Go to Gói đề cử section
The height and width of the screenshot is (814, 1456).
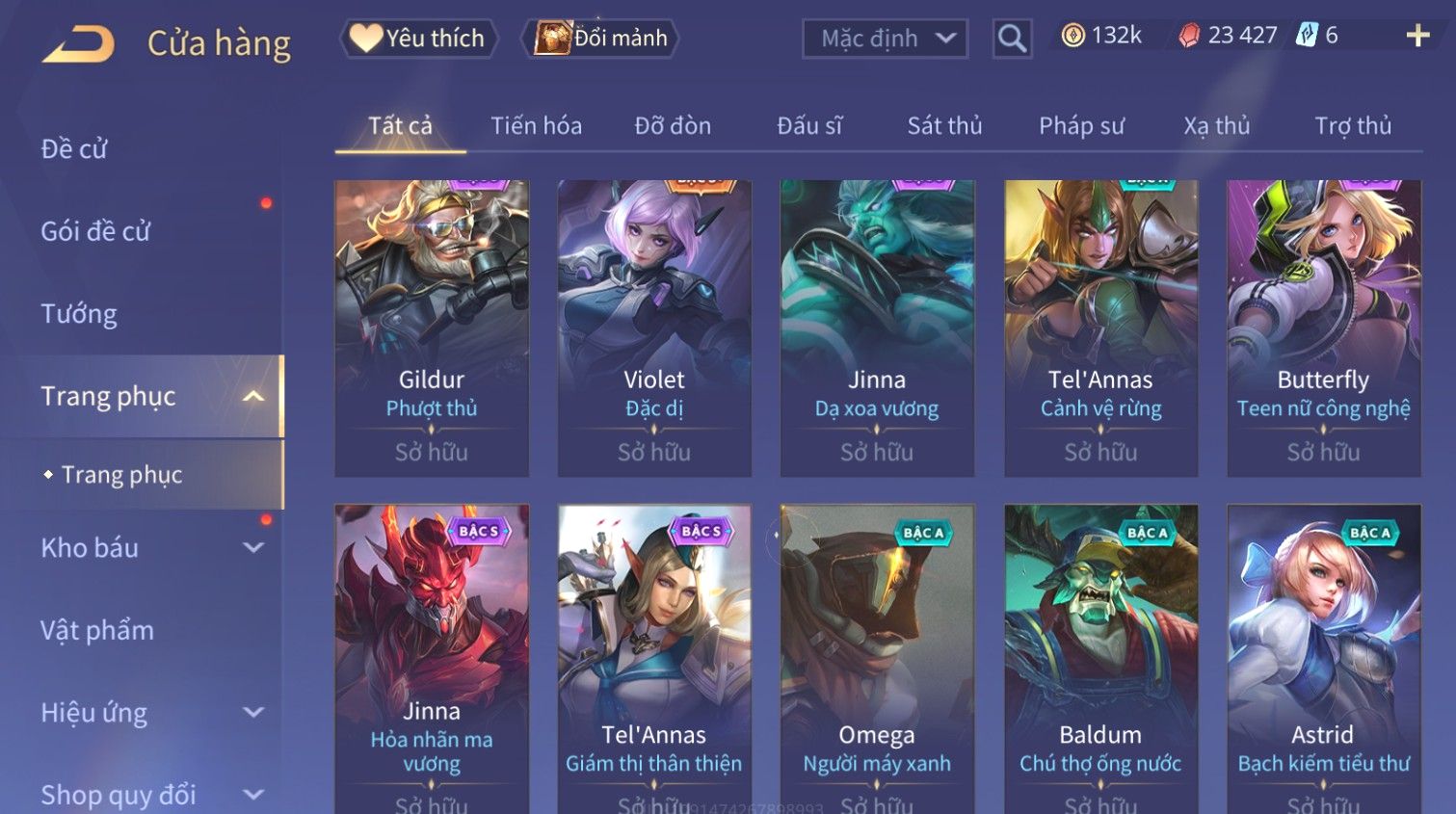pos(95,231)
